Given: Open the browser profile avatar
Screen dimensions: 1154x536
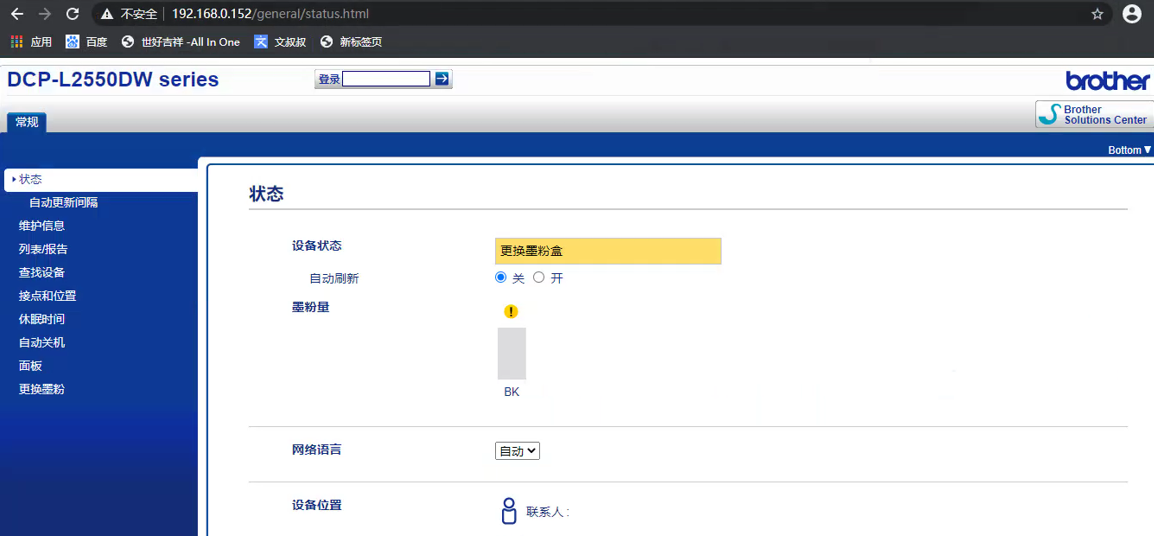Looking at the screenshot, I should click(x=1131, y=14).
